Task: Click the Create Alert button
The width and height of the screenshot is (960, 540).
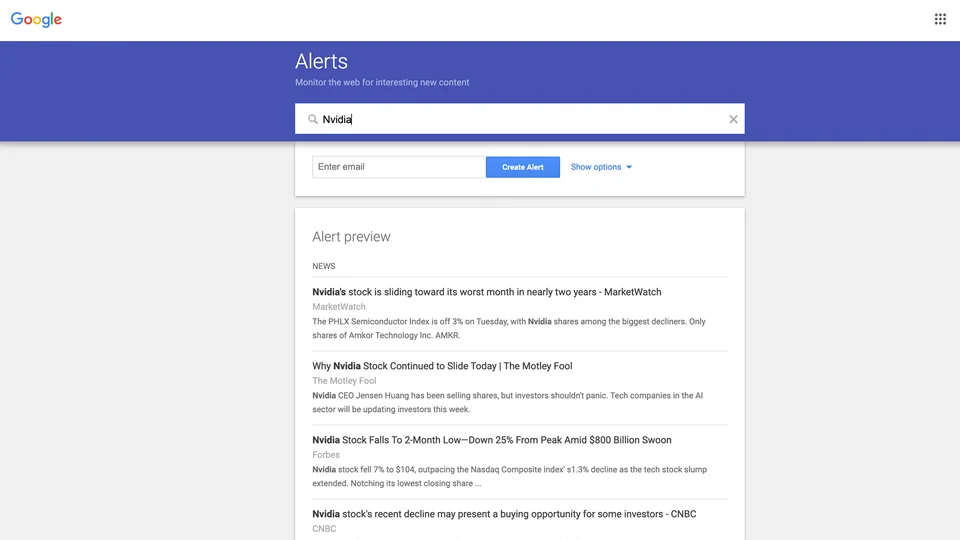Action: 522,167
